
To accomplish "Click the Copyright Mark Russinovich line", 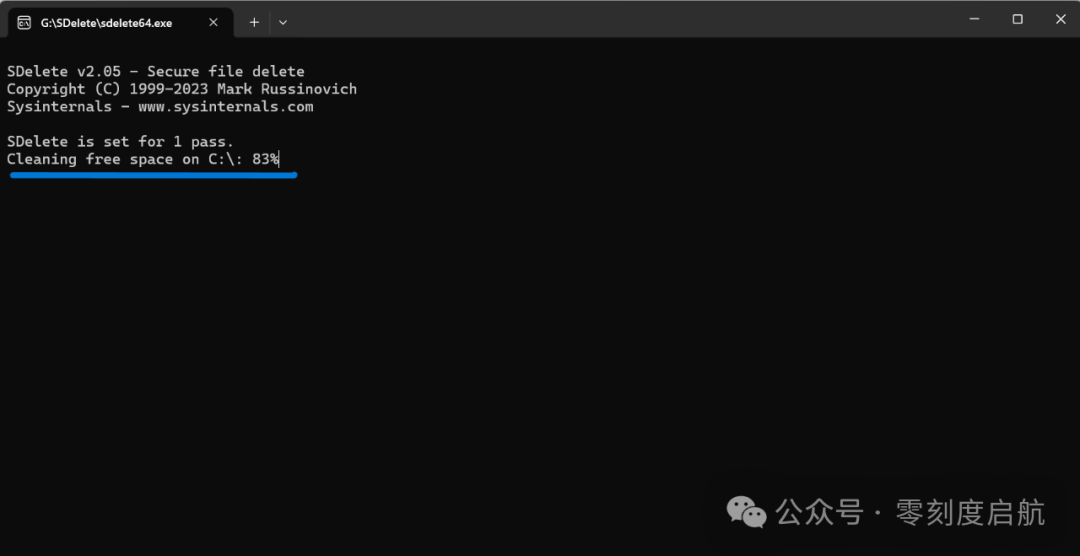I will coord(182,89).
